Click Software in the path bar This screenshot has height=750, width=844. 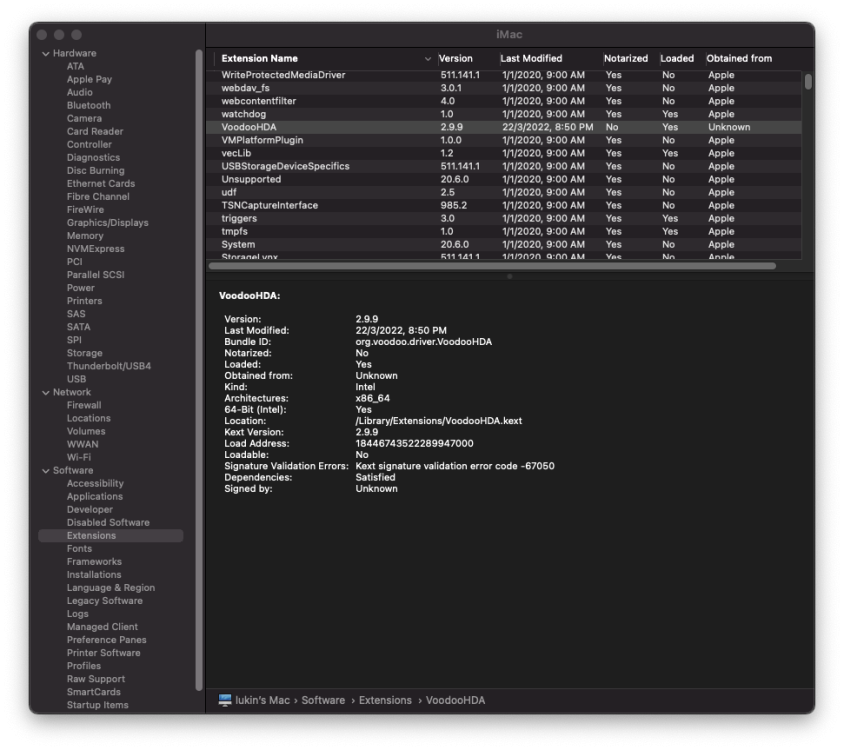(x=323, y=700)
